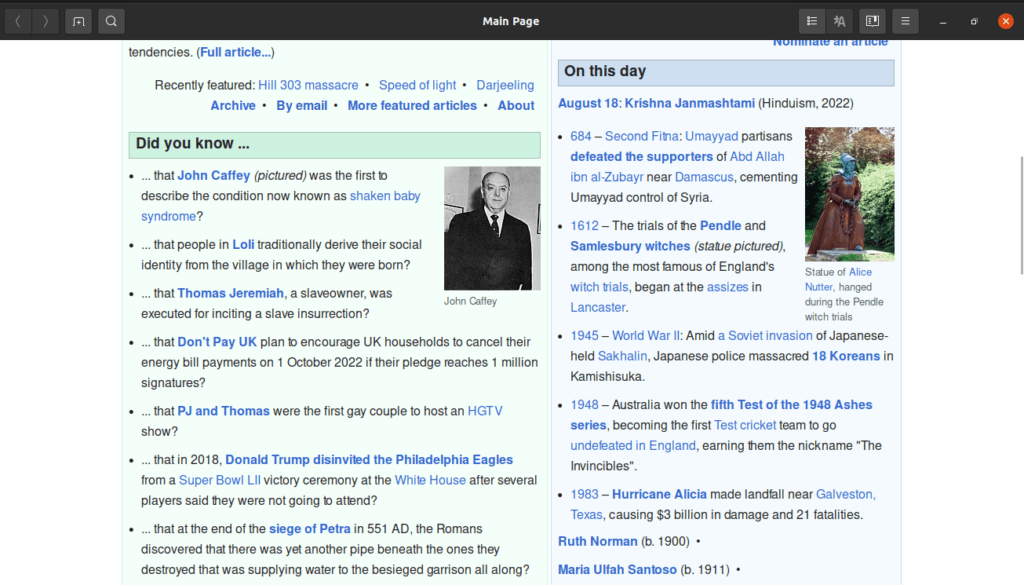Click the Alice Nutter statue image
The image size is (1024, 585).
tap(850, 194)
